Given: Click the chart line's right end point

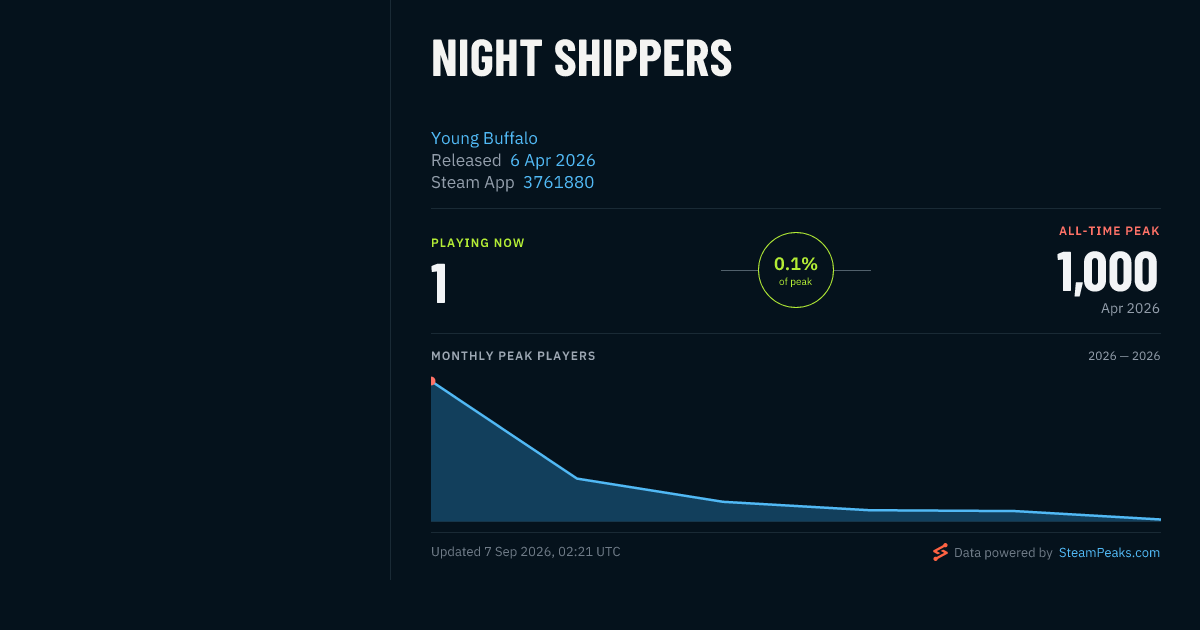Looking at the screenshot, I should 1159,519.
